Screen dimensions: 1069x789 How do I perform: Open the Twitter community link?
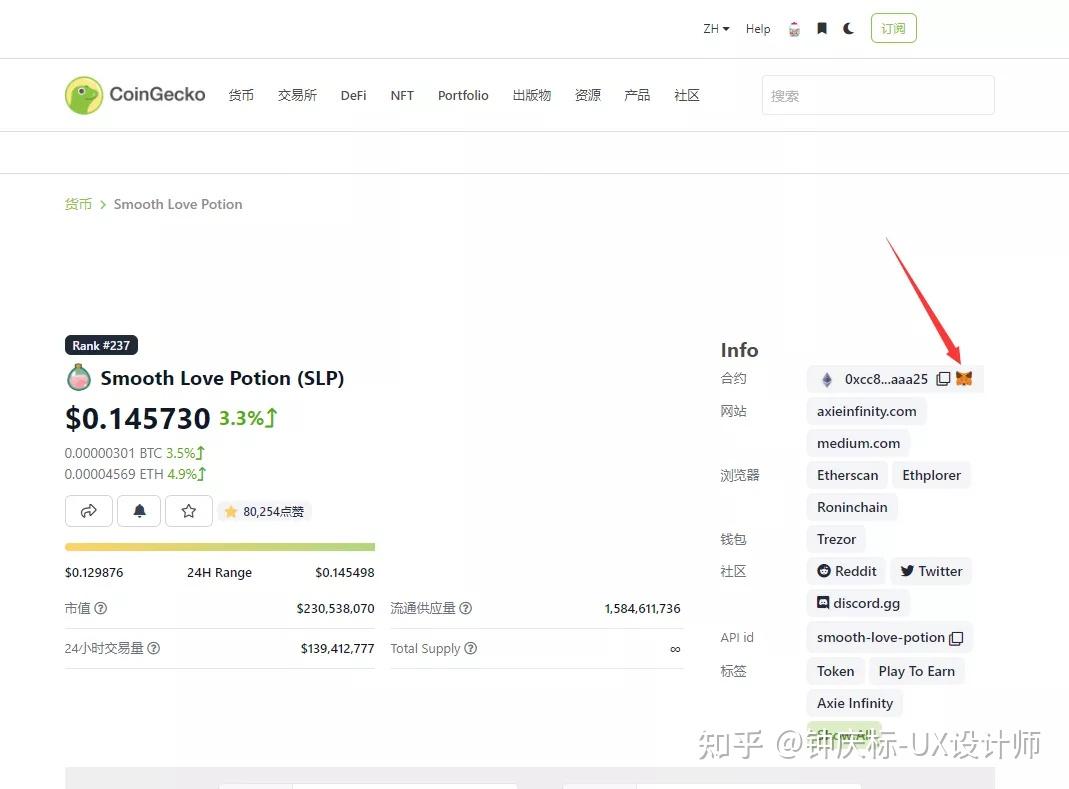click(931, 571)
